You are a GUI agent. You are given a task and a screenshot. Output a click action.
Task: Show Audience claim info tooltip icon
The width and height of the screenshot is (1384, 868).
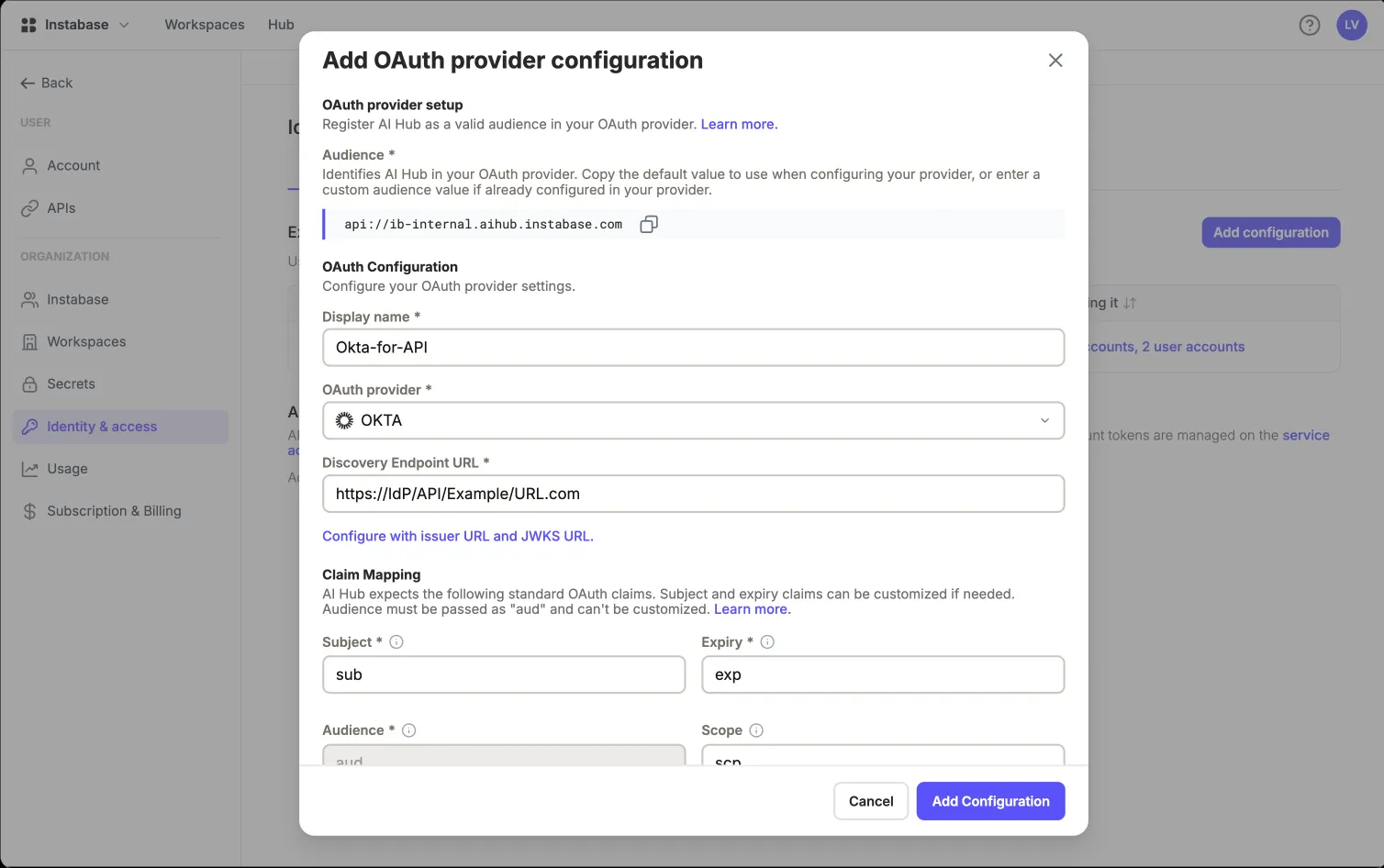409,730
